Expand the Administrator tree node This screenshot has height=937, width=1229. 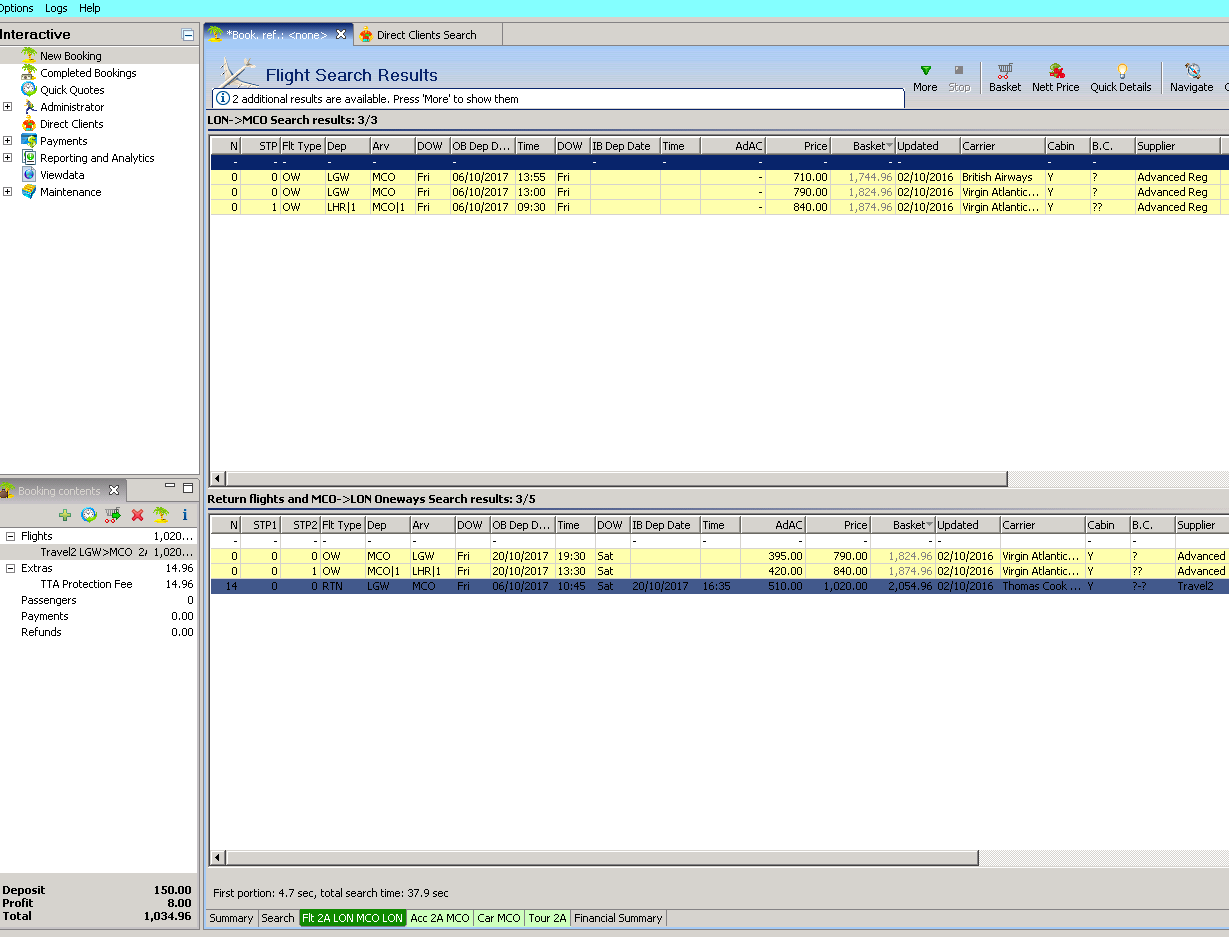point(8,107)
